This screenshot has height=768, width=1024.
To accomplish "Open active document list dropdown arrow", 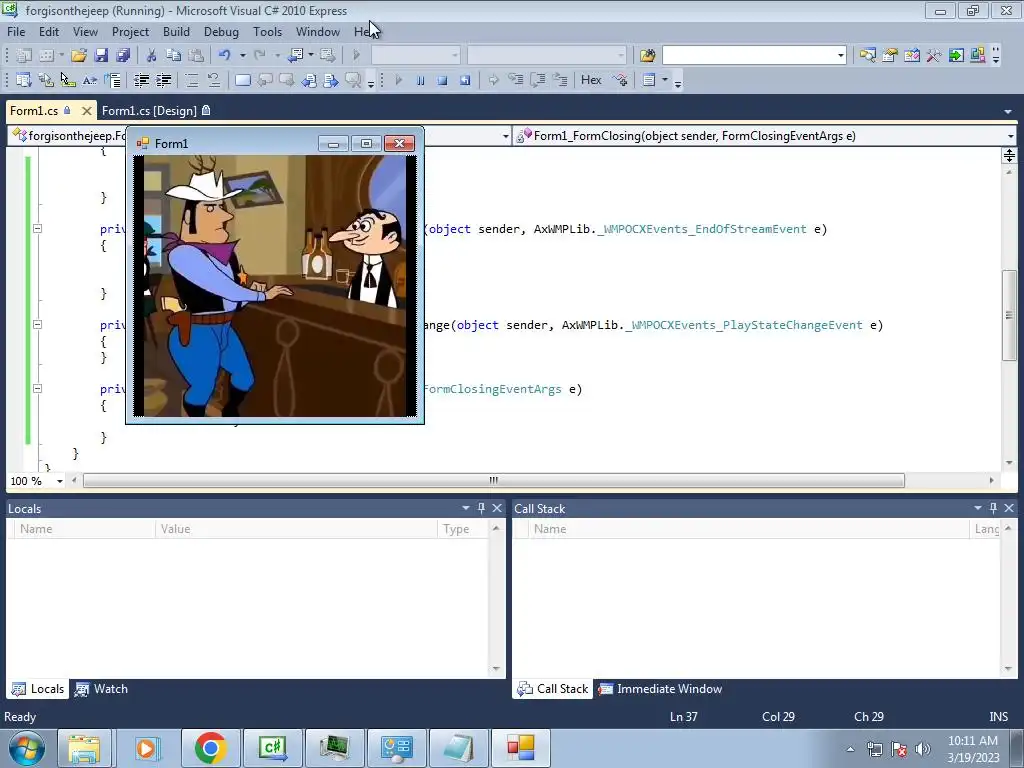I will (x=1008, y=112).
